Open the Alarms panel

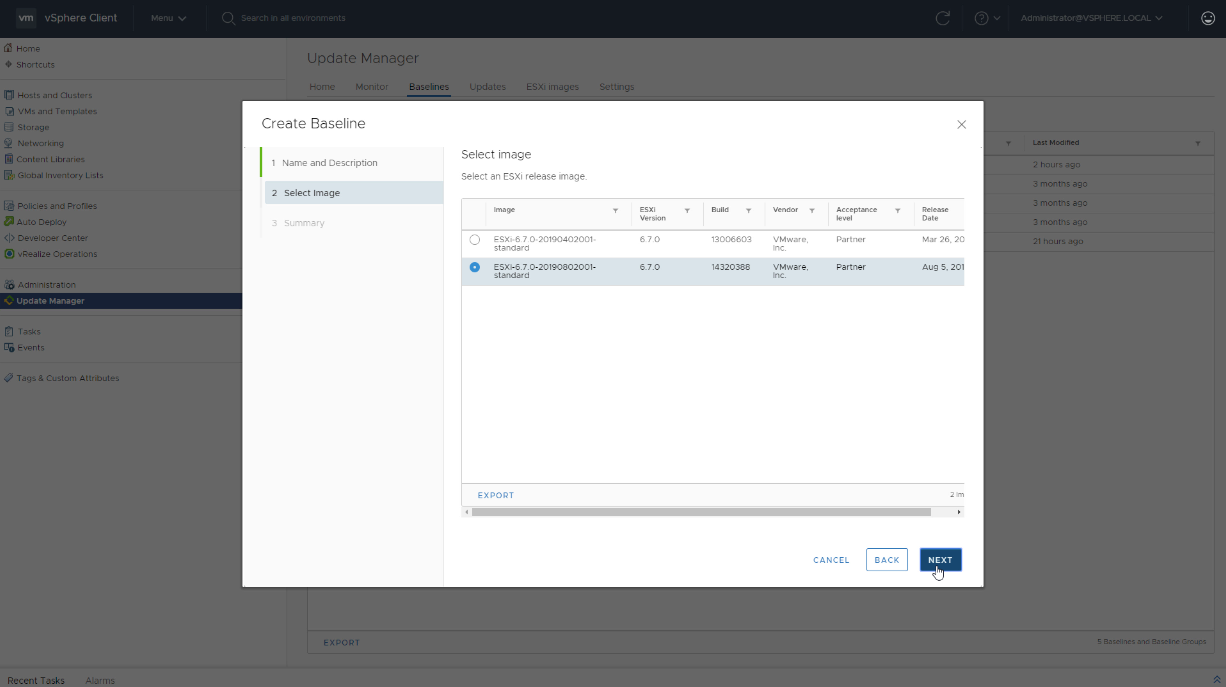[100, 680]
